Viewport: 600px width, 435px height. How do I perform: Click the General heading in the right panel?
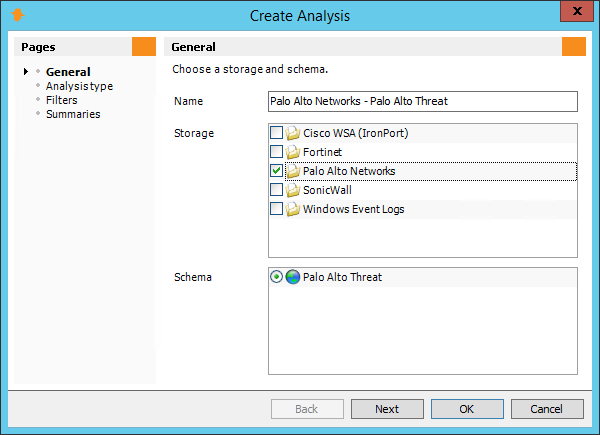[193, 47]
